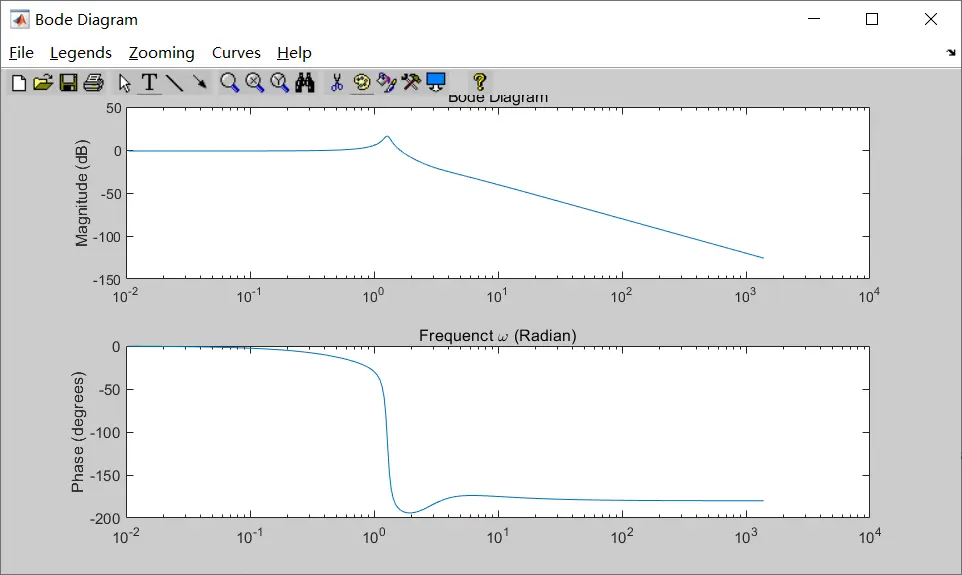Viewport: 962px width, 575px height.
Task: Activate the first magnifier zoom tool
Action: (x=230, y=83)
